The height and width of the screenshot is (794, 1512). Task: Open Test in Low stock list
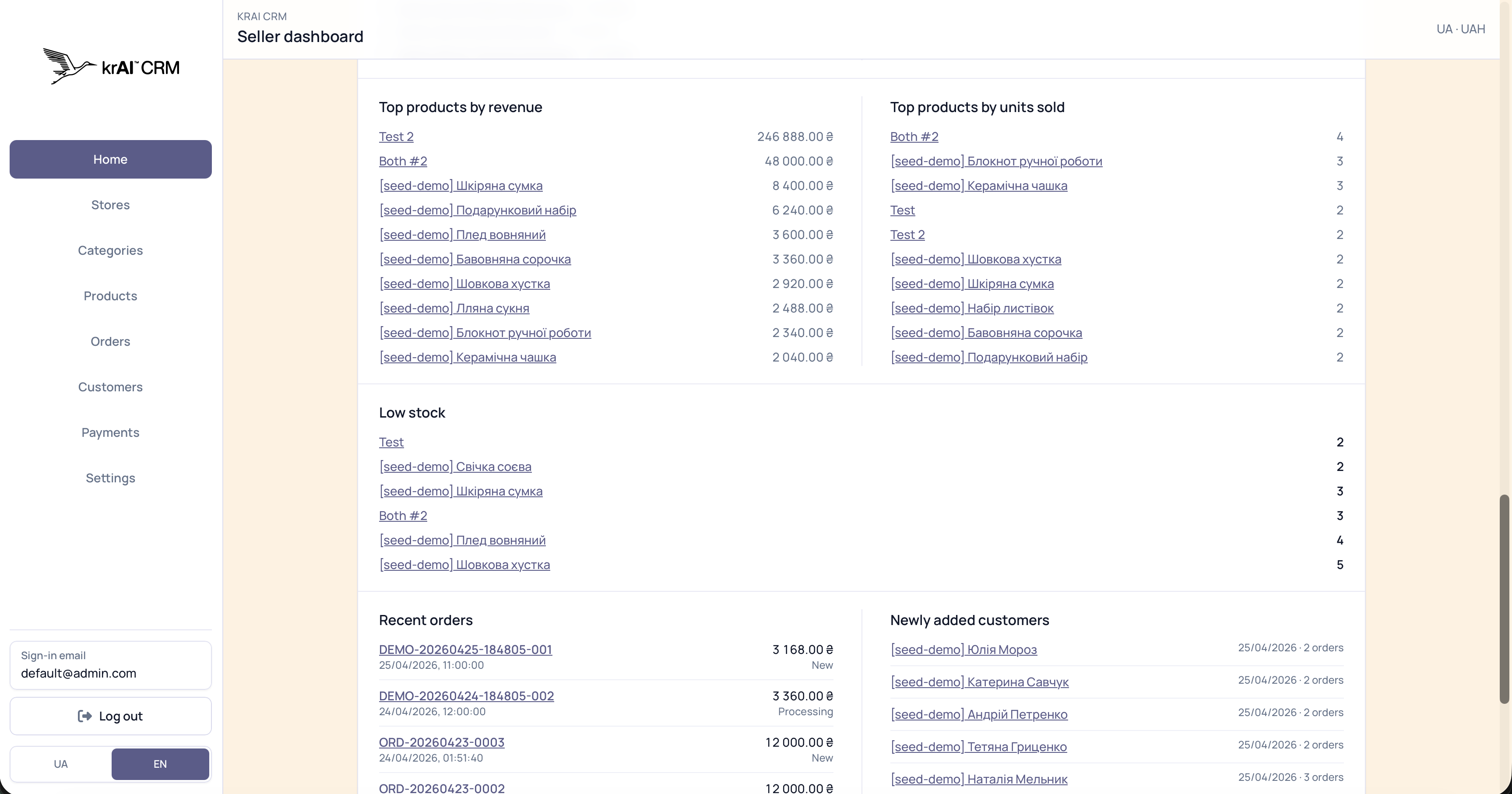coord(391,442)
